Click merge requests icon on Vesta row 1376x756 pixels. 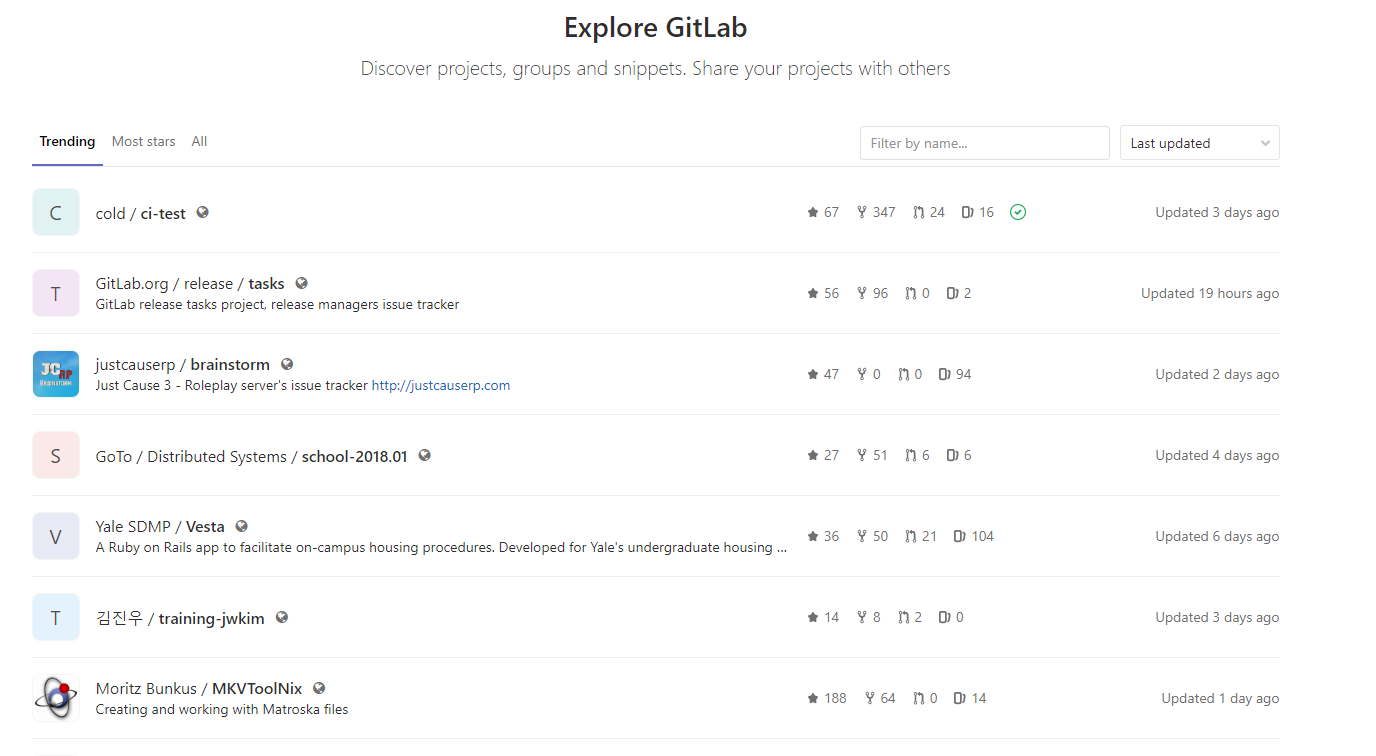[911, 536]
